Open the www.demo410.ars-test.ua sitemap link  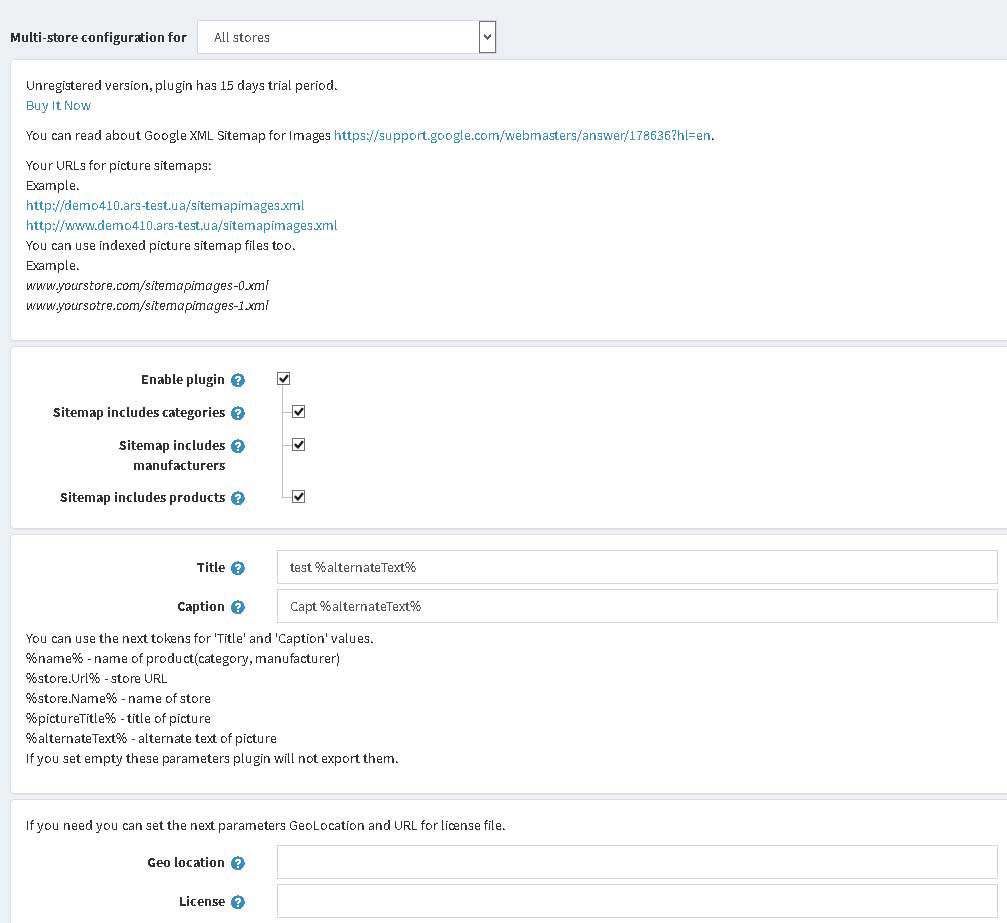pyautogui.click(x=181, y=226)
